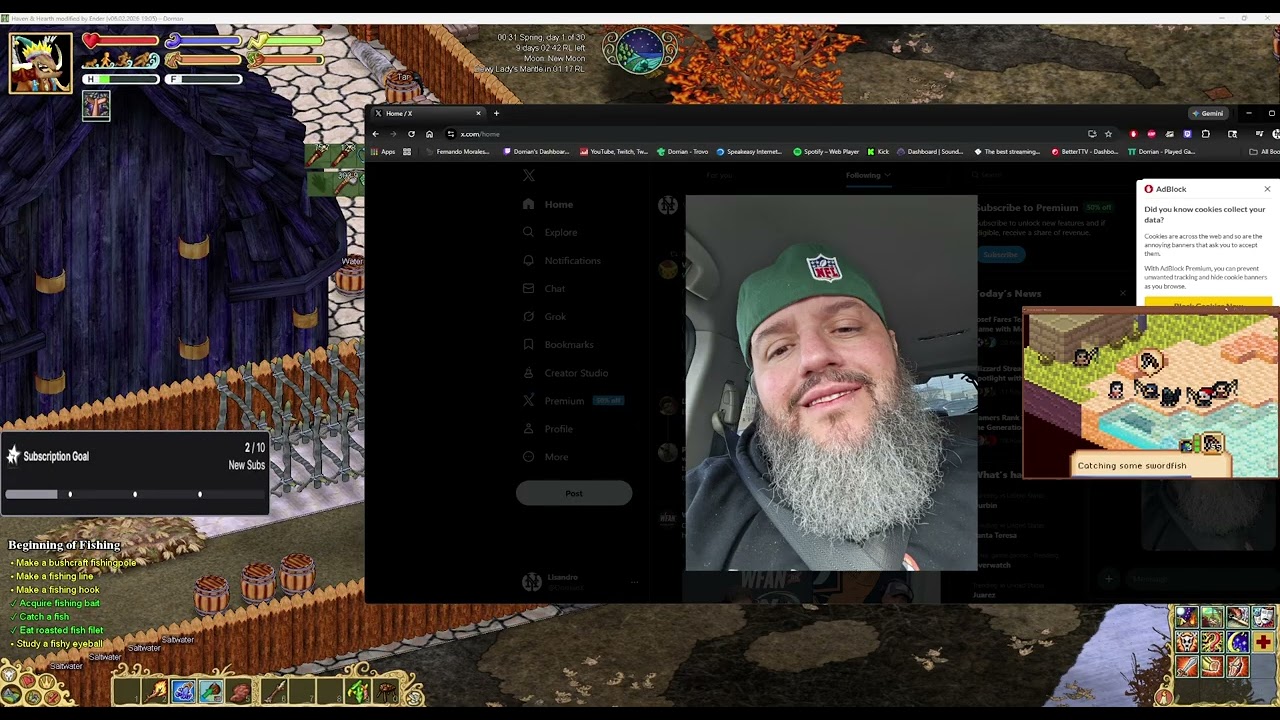
Task: Open the theater masks action menu icon
Action: pos(1263,617)
